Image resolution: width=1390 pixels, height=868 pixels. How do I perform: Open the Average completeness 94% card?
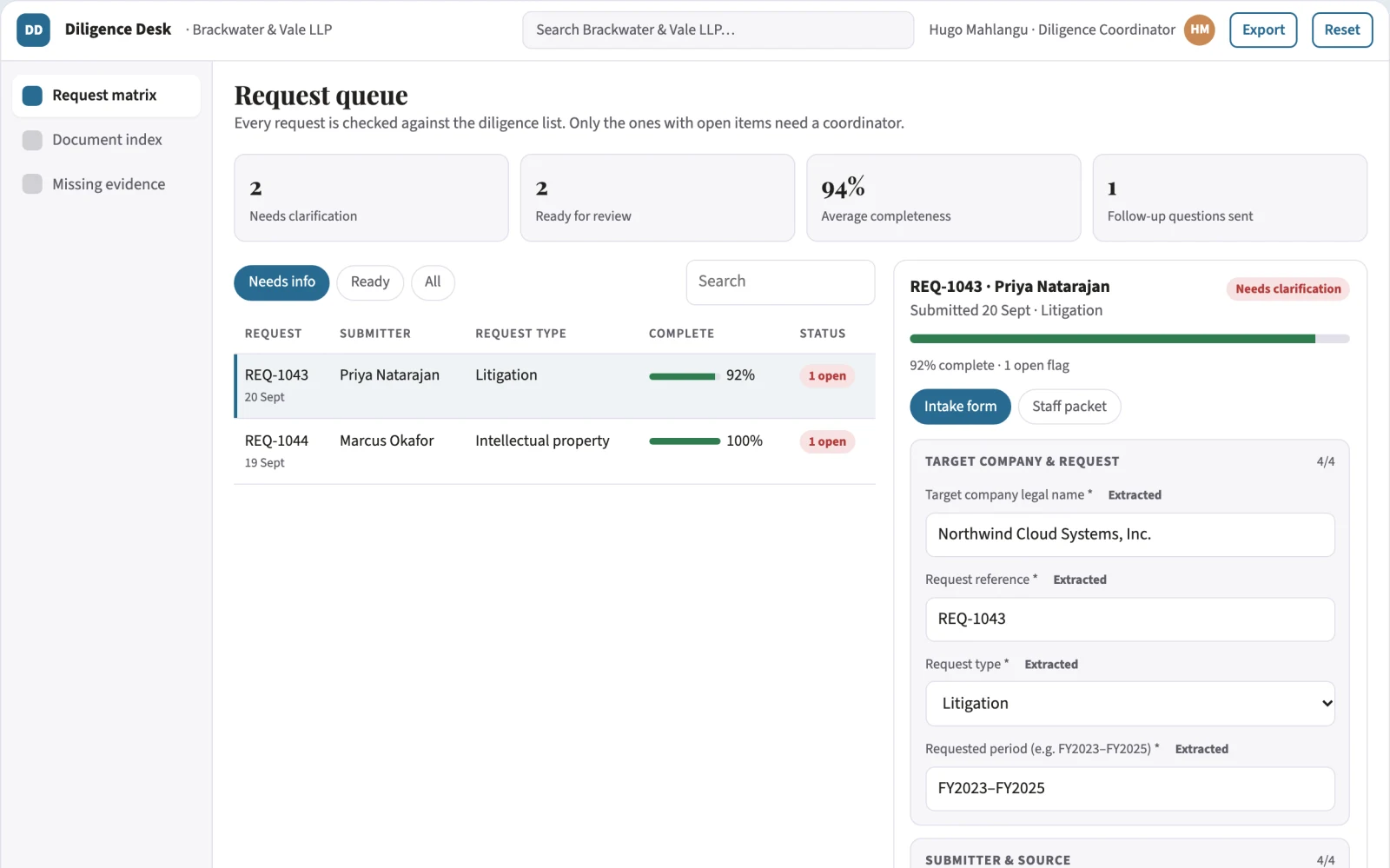[943, 198]
